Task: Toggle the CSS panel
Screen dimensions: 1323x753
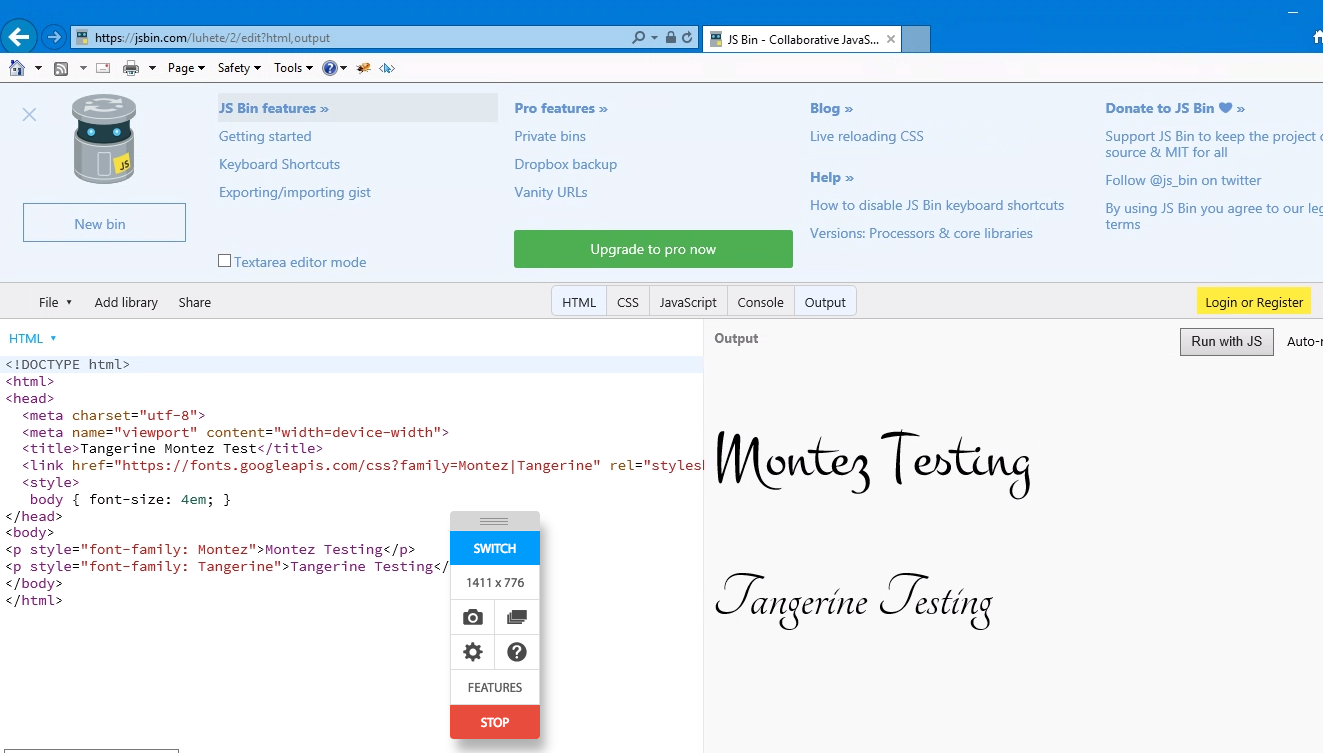Action: [628, 302]
